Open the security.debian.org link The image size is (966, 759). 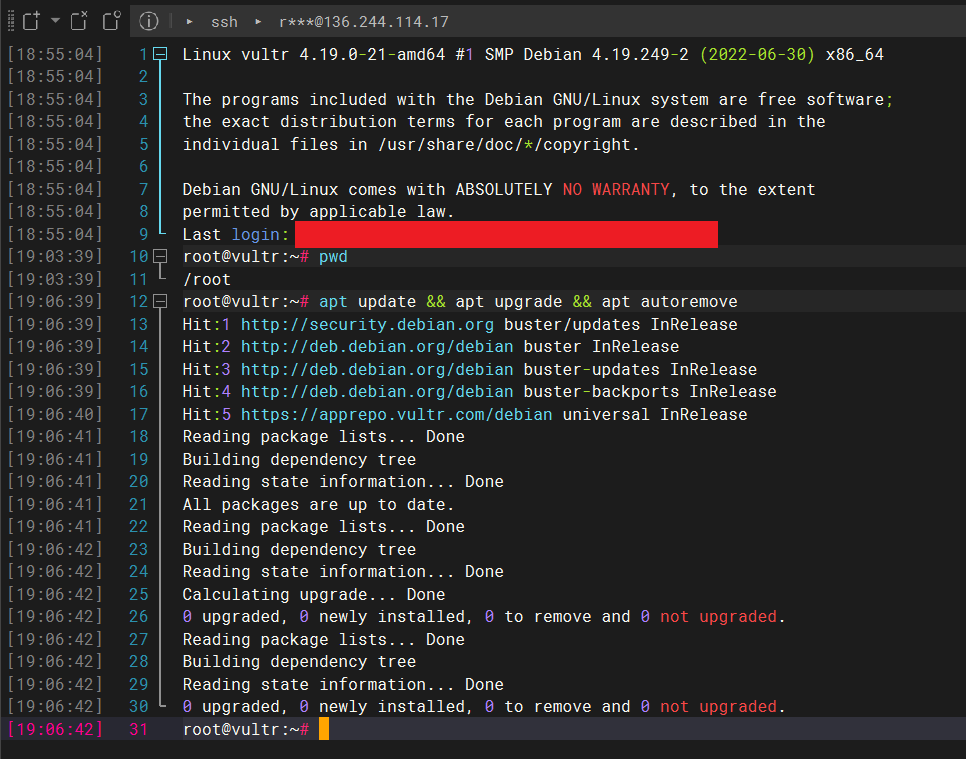click(367, 324)
